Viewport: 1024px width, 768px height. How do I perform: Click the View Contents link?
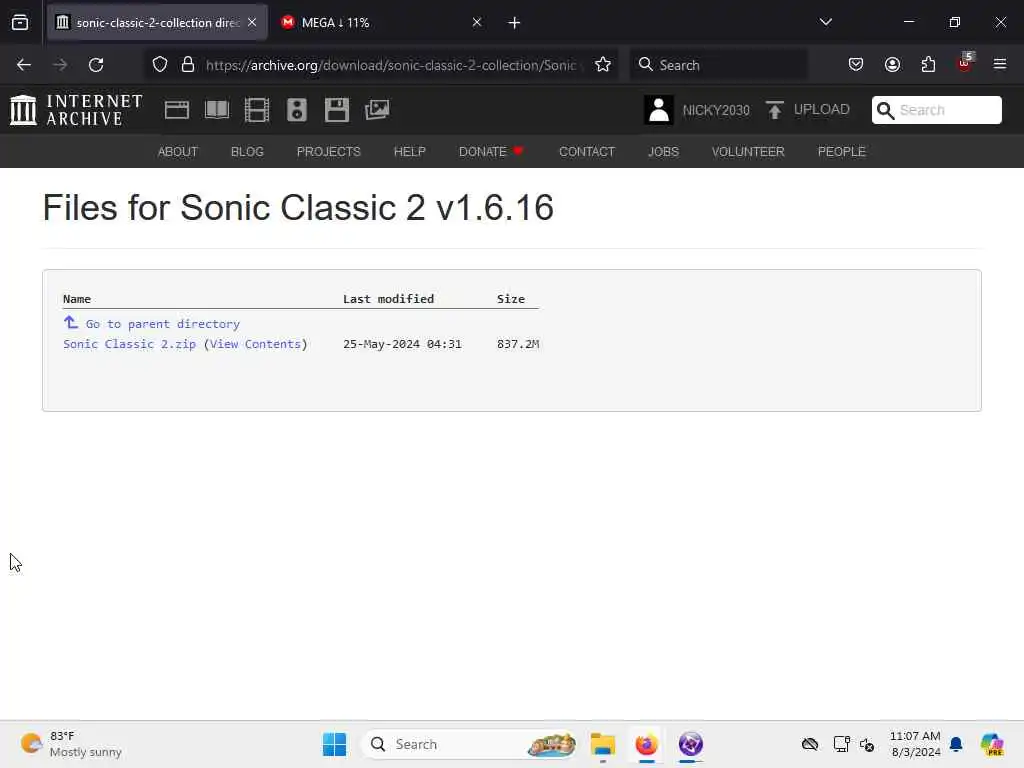255,344
